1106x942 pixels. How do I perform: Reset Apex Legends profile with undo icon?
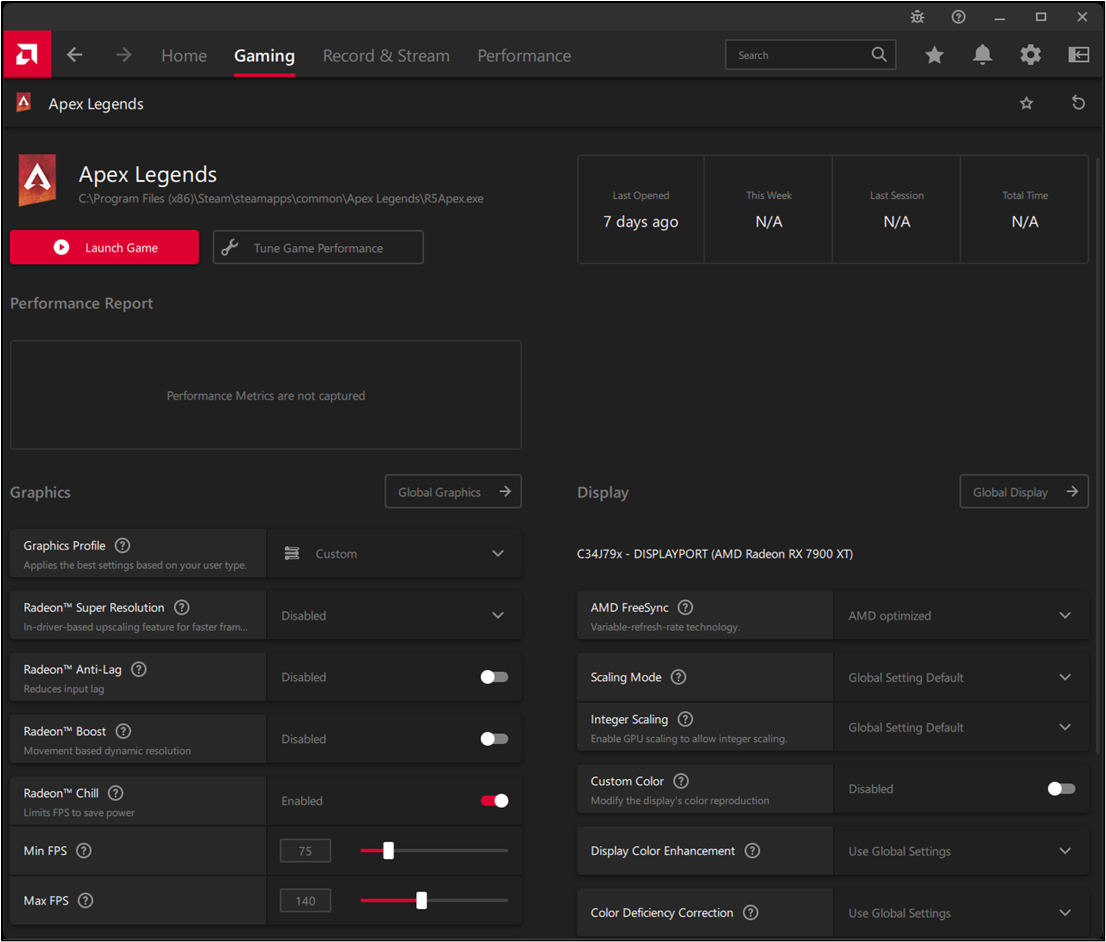coord(1078,103)
